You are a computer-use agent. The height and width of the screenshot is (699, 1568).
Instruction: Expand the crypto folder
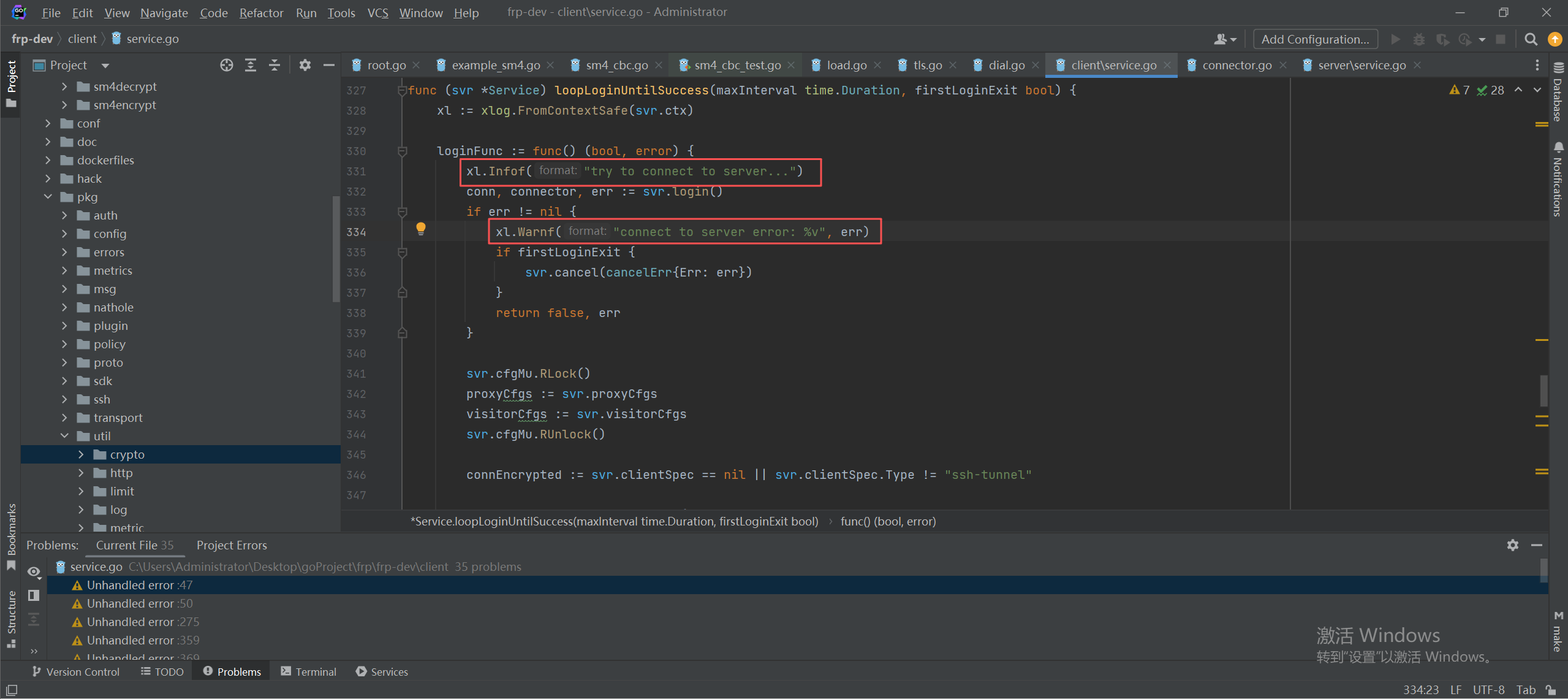coord(81,454)
